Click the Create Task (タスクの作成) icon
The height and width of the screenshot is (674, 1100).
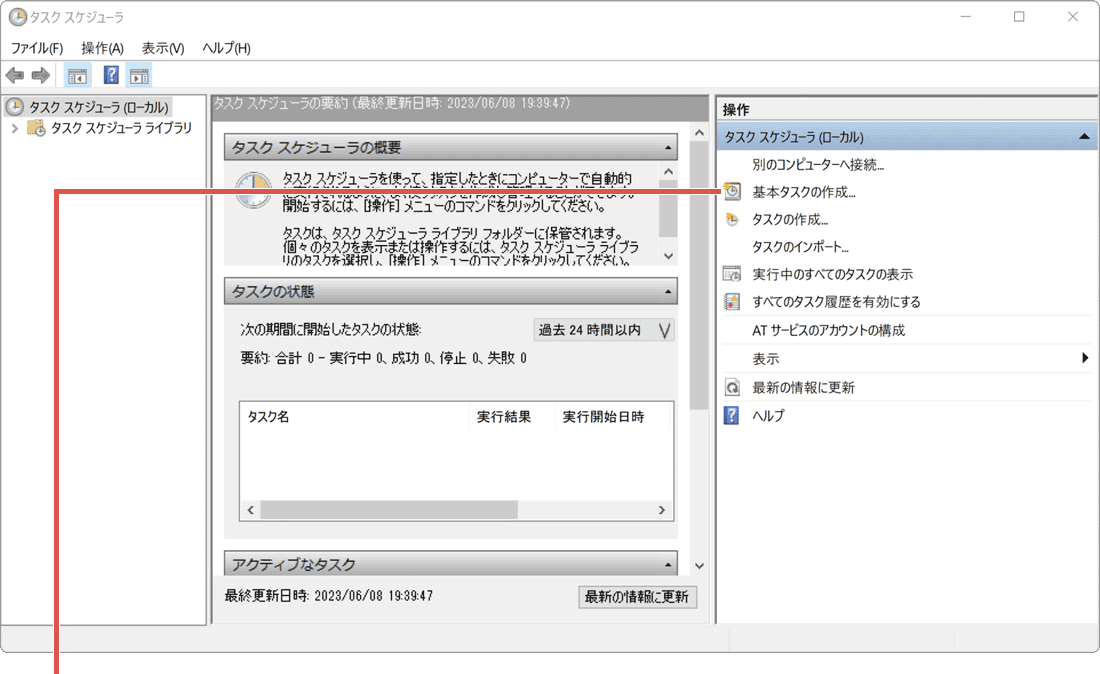(730, 219)
